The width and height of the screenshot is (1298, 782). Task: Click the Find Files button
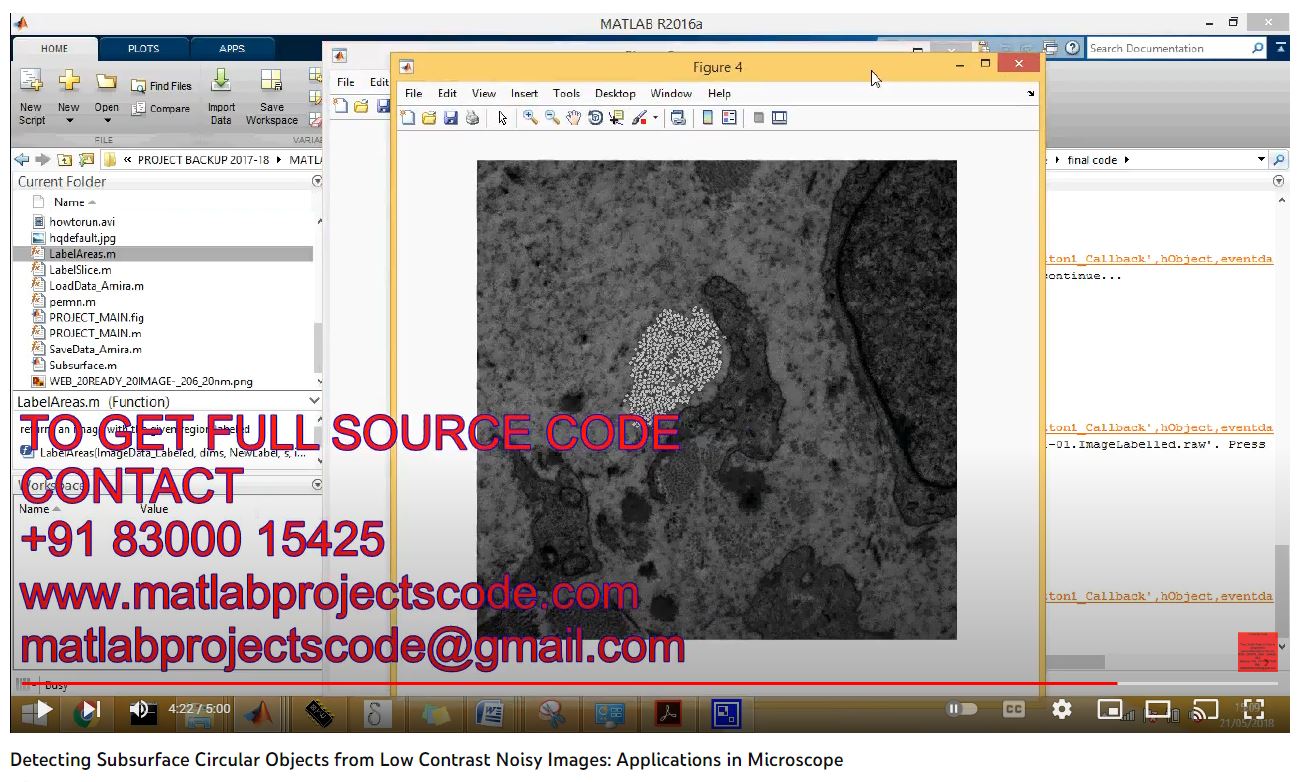point(161,86)
